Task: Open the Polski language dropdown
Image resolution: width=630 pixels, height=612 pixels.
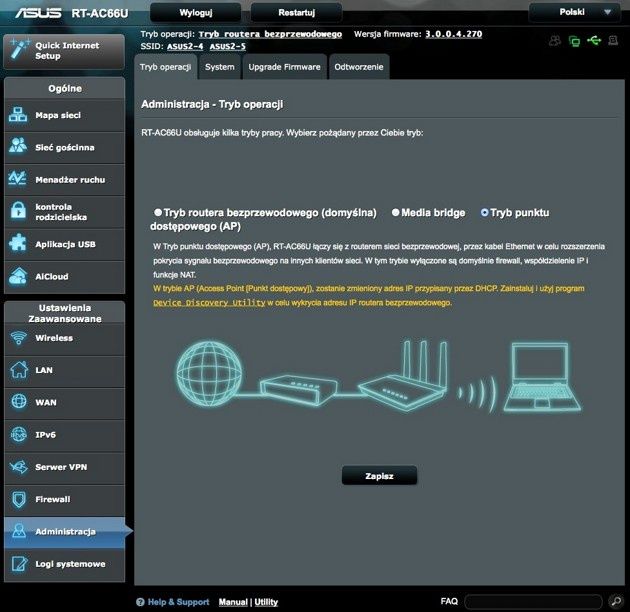Action: click(577, 12)
